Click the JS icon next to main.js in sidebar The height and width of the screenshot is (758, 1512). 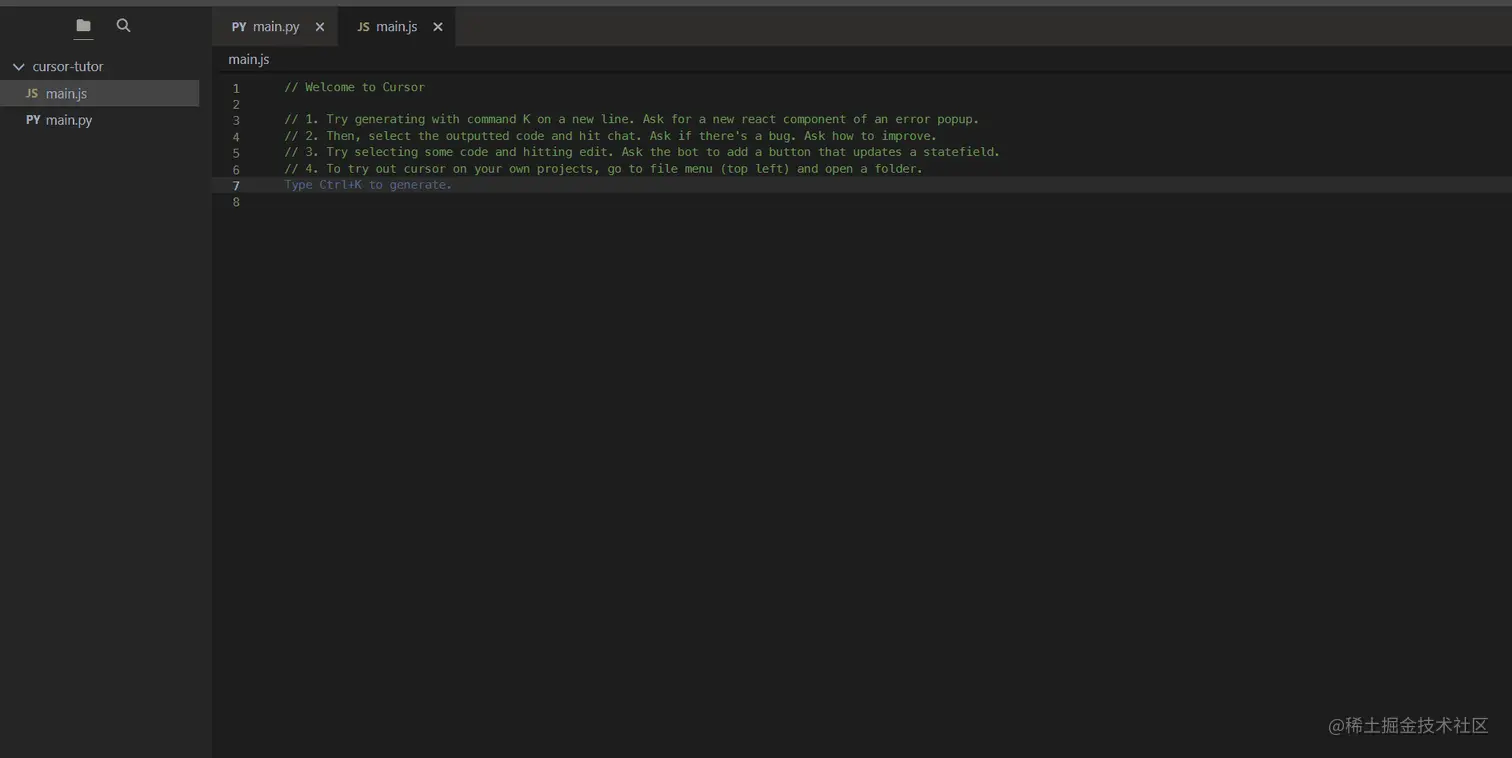point(31,93)
